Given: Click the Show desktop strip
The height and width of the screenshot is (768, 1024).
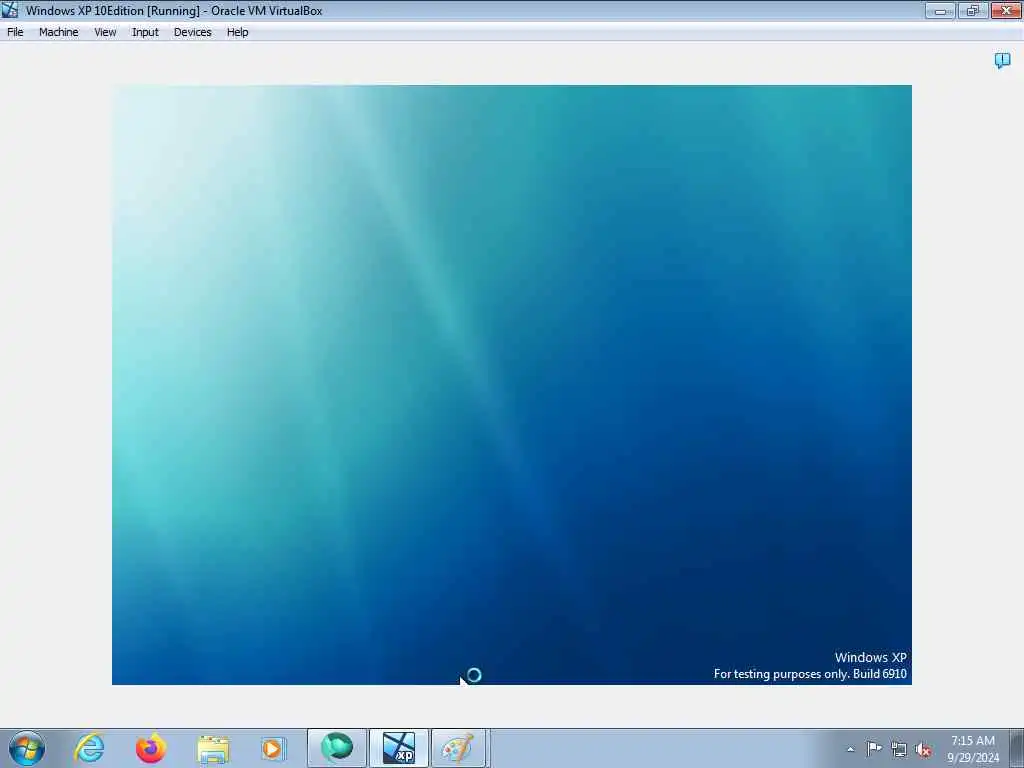Looking at the screenshot, I should click(1017, 748).
